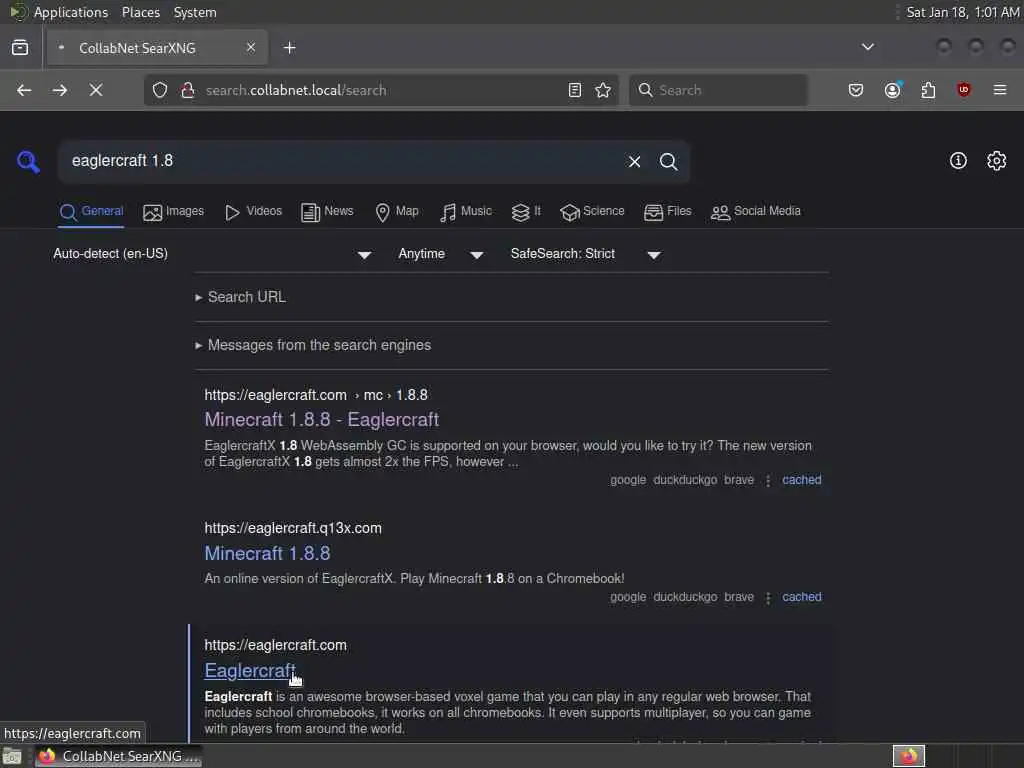Click the clock showing Sat Jan 18
Image resolution: width=1024 pixels, height=768 pixels.
(962, 12)
